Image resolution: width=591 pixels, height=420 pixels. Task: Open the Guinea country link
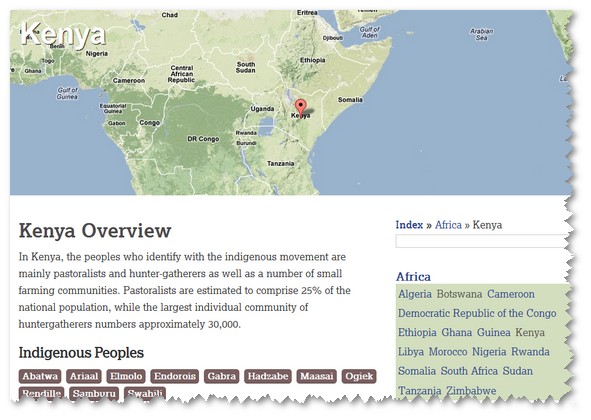[x=493, y=333]
